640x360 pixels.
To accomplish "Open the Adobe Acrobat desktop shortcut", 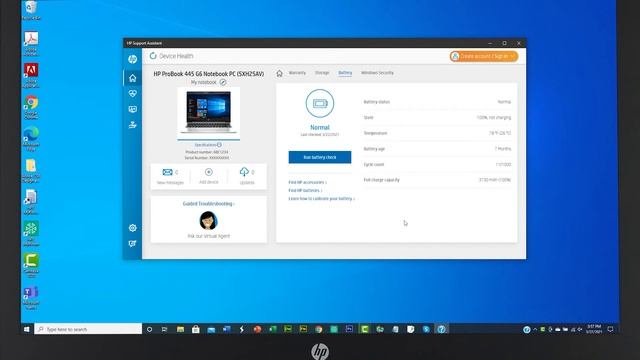I will point(31,43).
